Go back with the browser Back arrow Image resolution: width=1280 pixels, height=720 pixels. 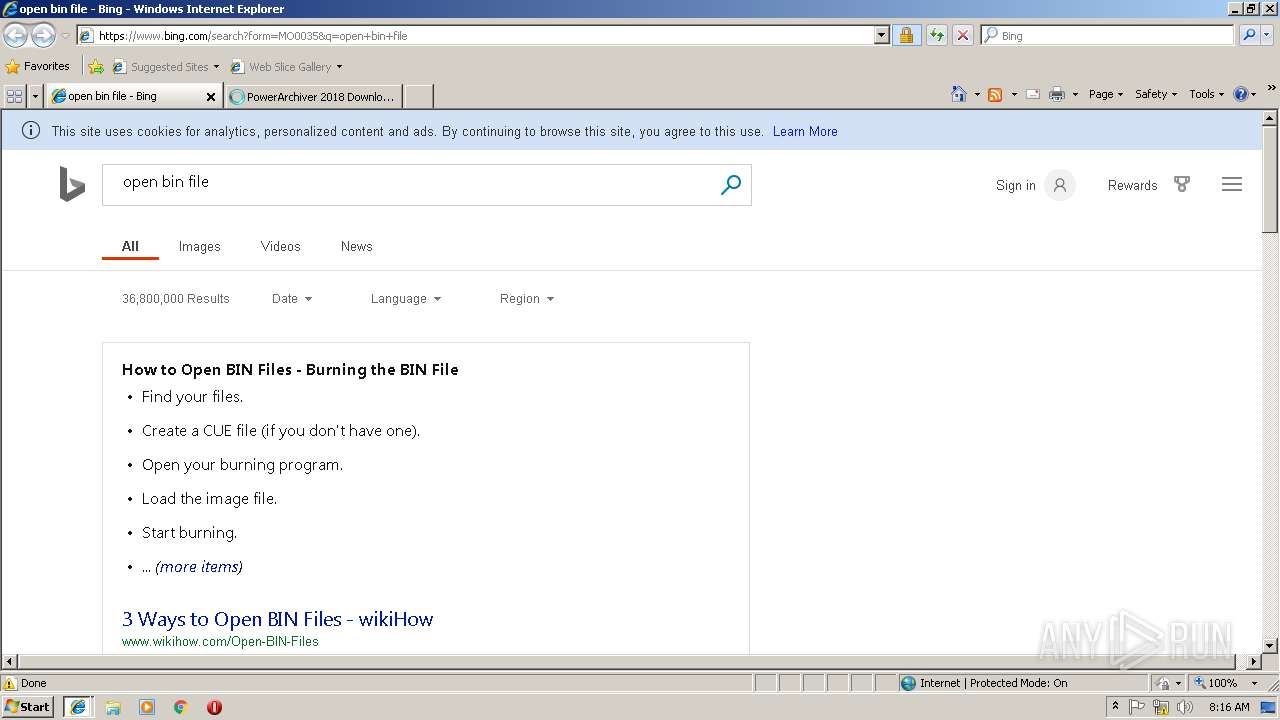click(x=15, y=36)
